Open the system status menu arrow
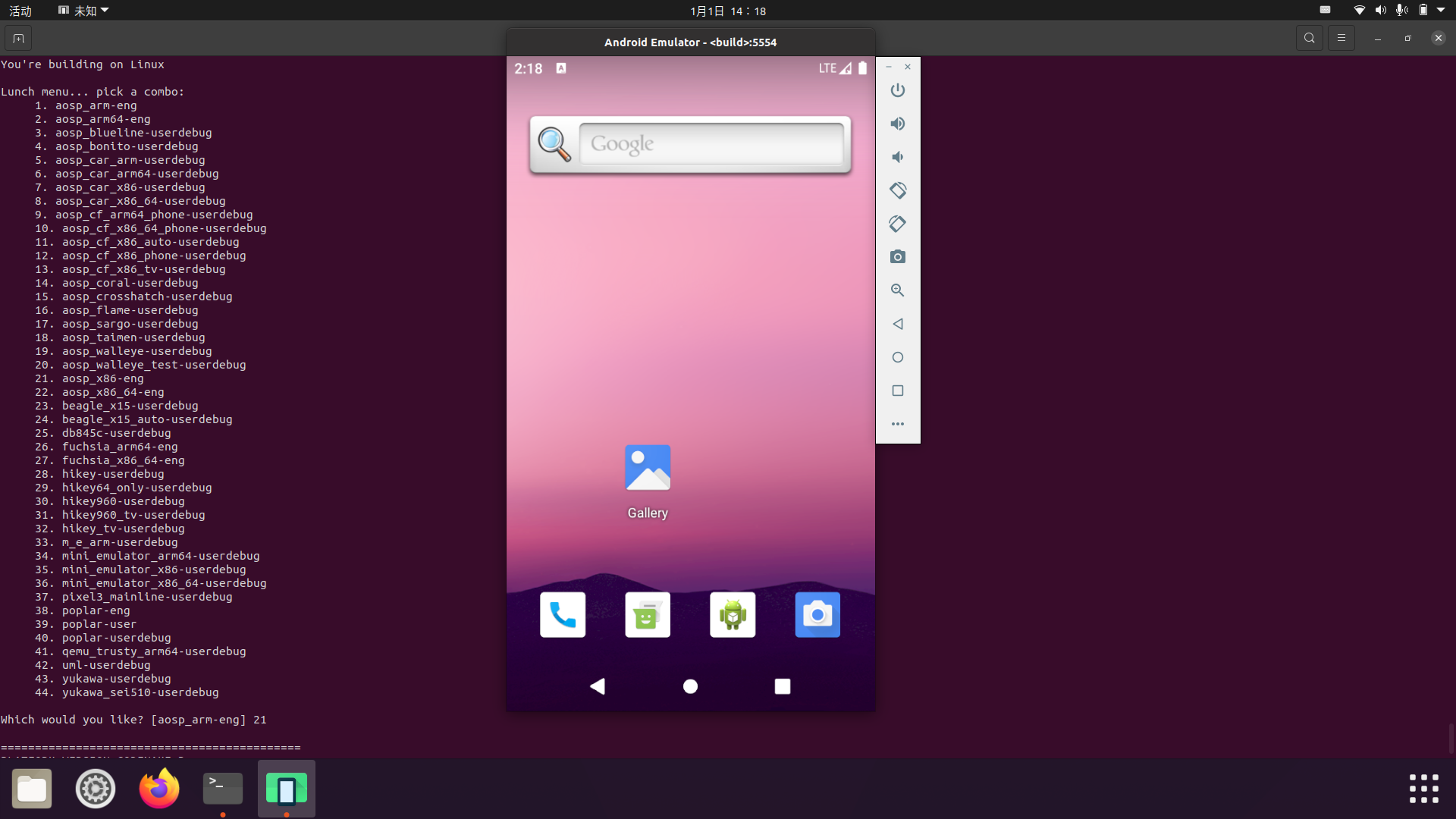This screenshot has height=819, width=1456. pyautogui.click(x=1441, y=11)
